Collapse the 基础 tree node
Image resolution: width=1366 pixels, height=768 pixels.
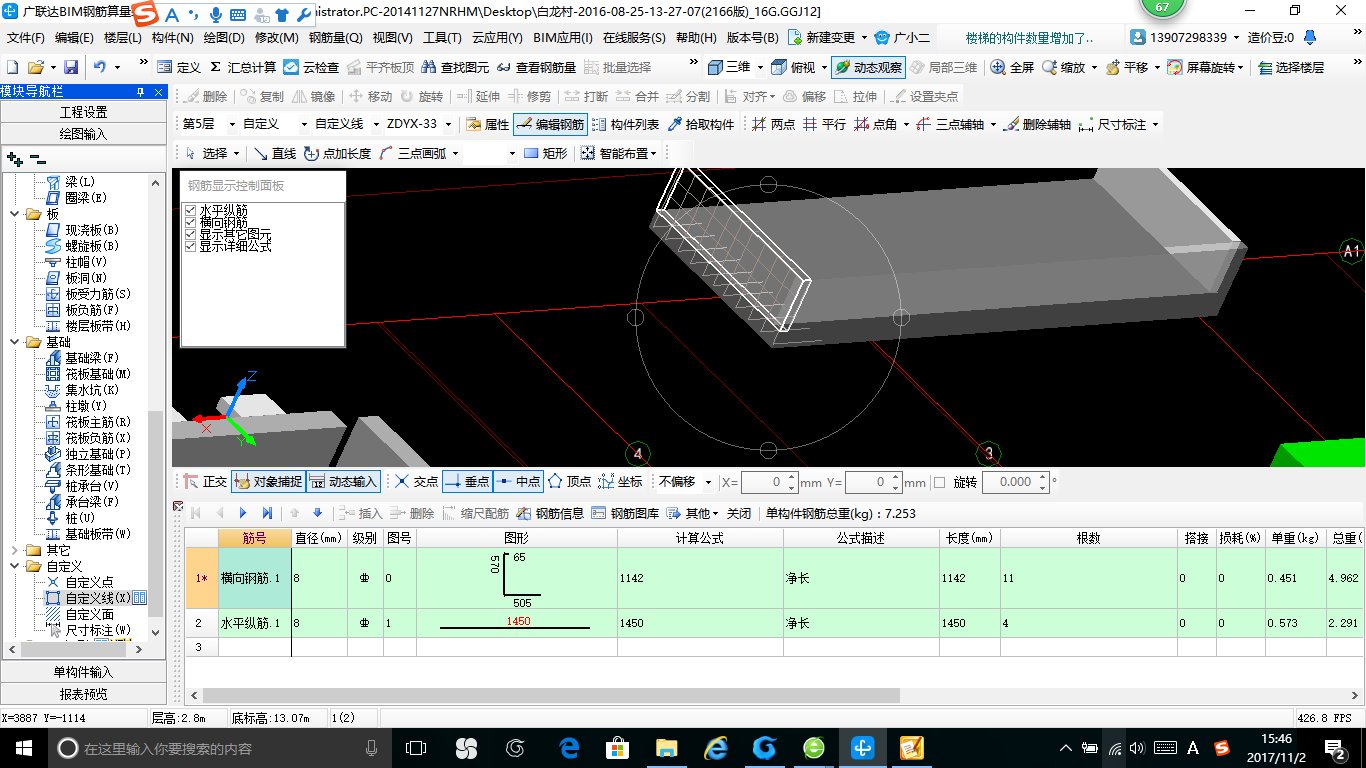click(x=14, y=342)
